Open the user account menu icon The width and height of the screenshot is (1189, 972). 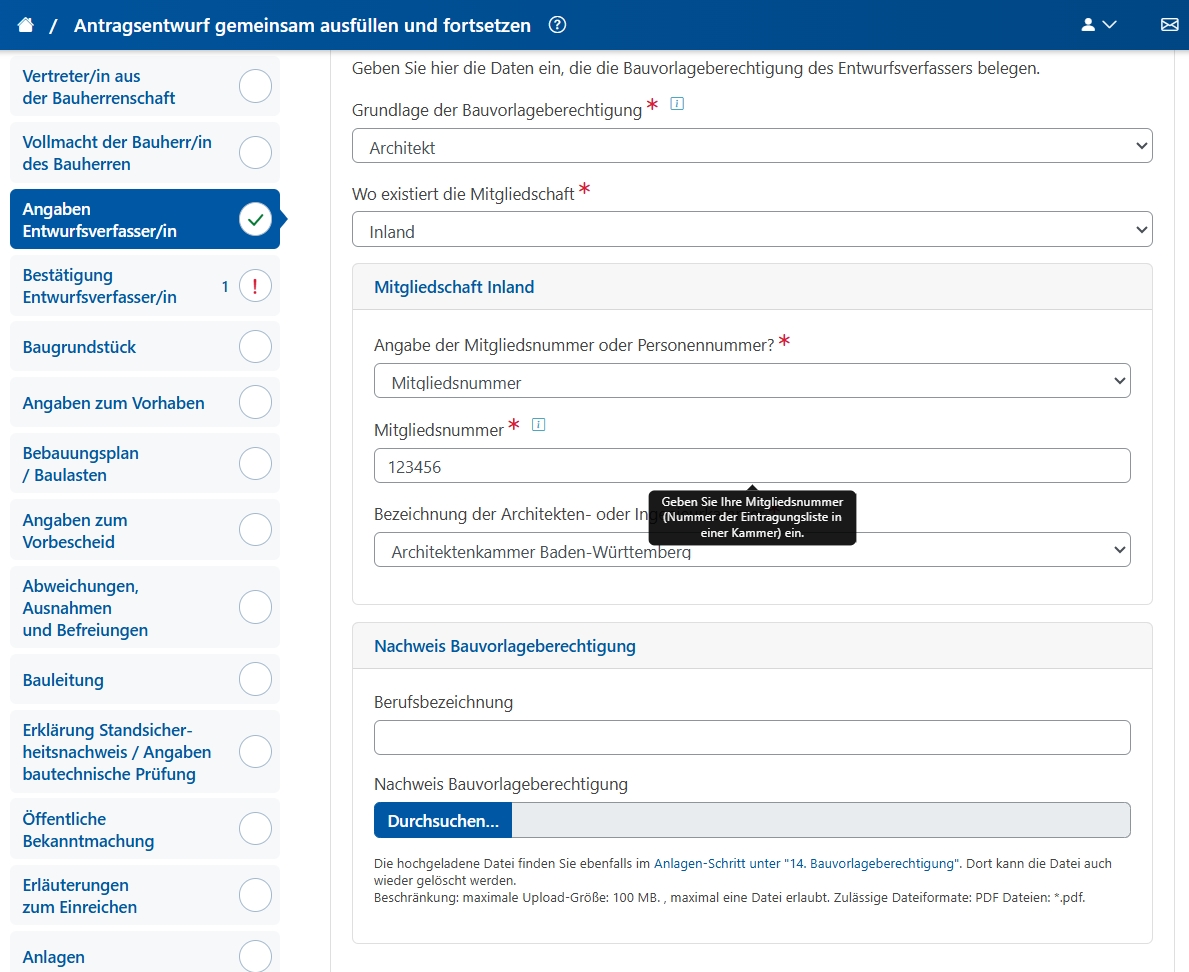tap(1098, 25)
